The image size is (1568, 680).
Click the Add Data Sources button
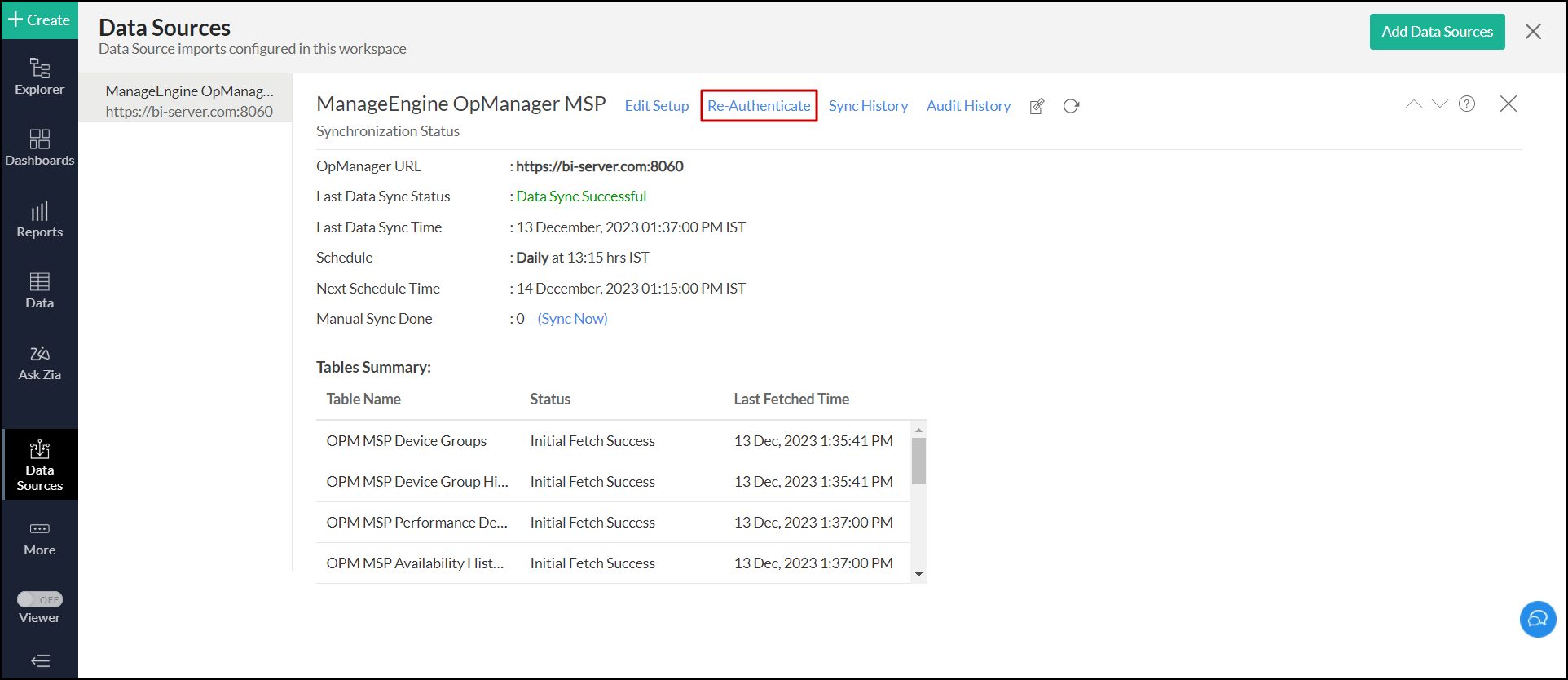(1437, 32)
